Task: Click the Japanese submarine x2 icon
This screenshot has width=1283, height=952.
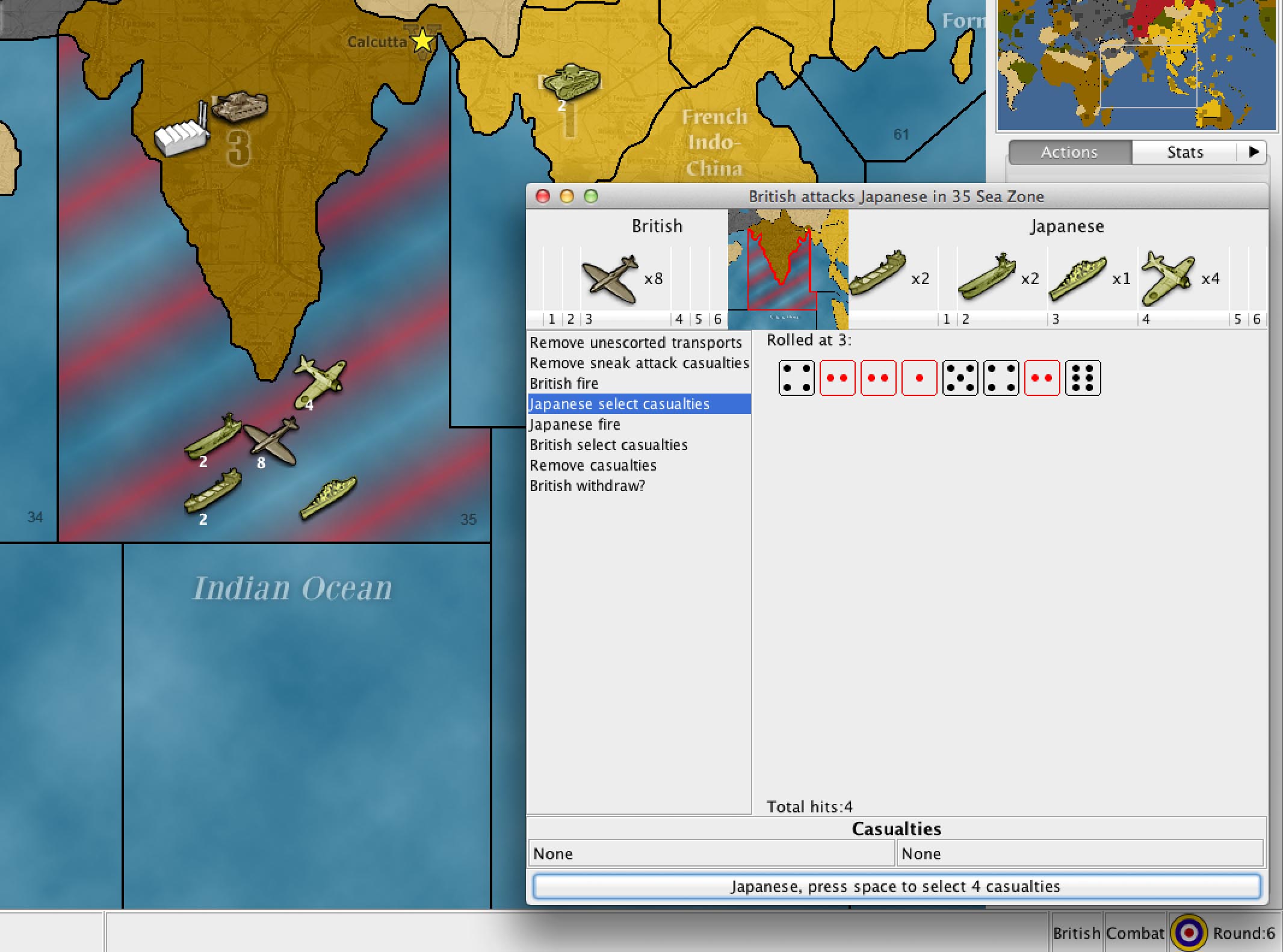Action: (x=987, y=277)
